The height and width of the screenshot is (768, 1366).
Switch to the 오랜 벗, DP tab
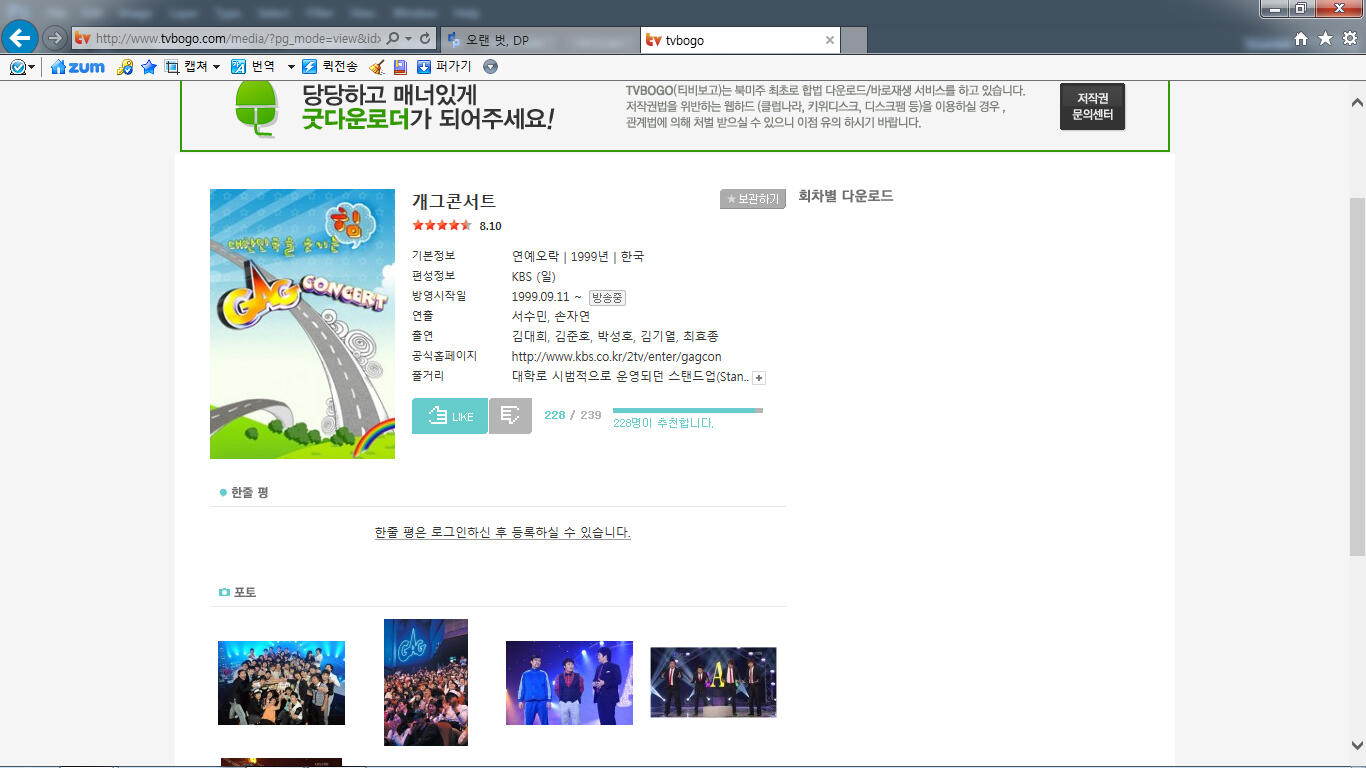[540, 40]
